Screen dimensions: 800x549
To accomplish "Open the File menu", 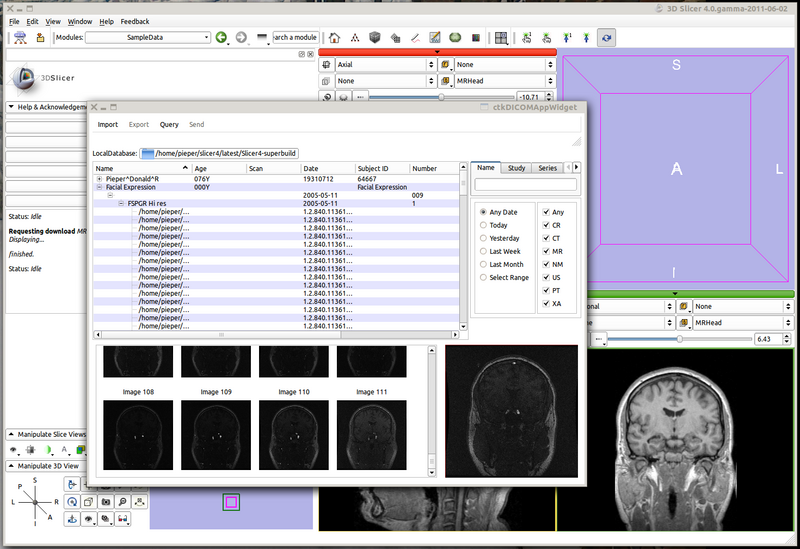I will [14, 21].
